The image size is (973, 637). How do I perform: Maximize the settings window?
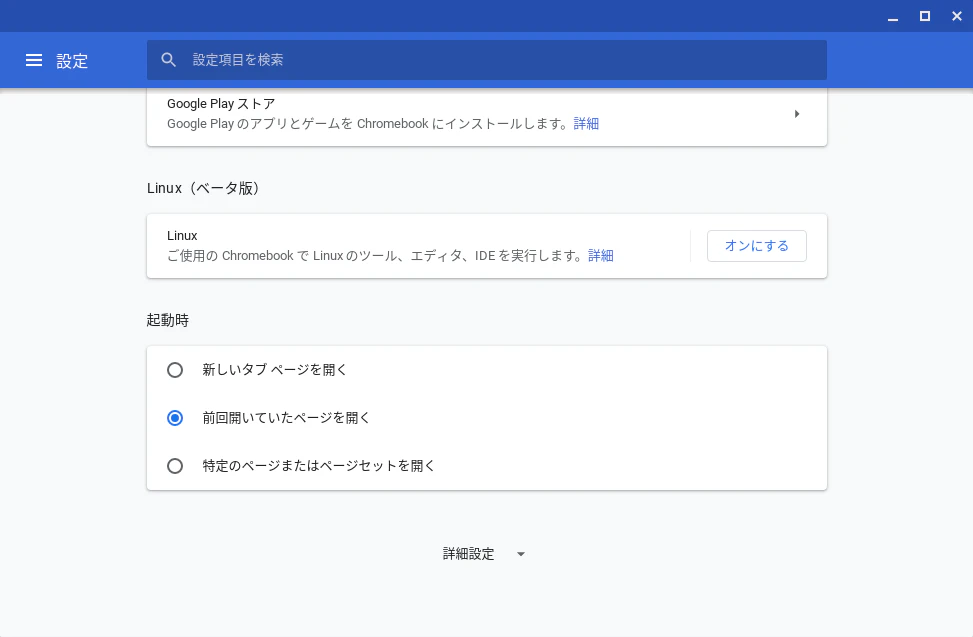(925, 16)
